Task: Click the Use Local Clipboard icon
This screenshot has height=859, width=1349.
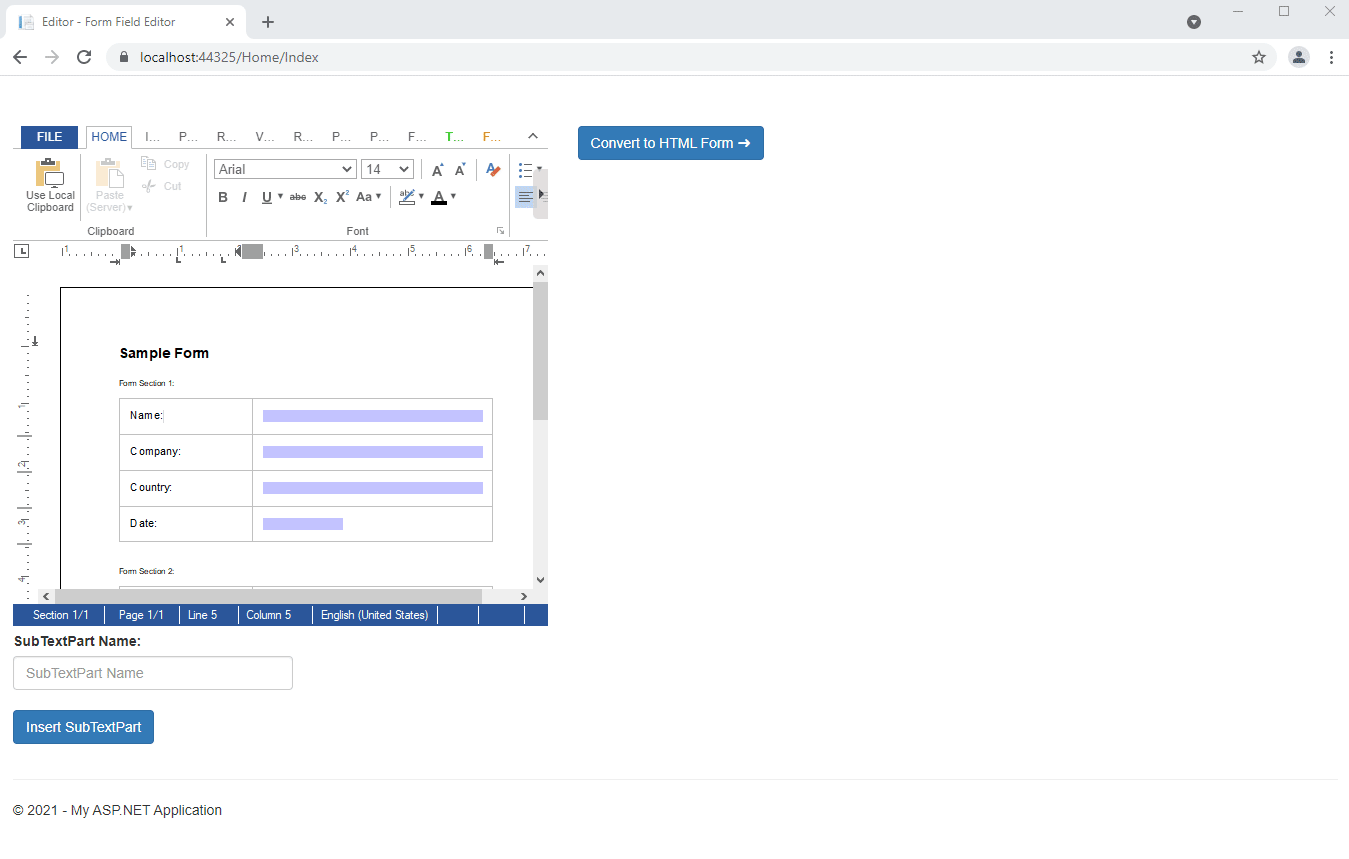Action: coord(49,173)
